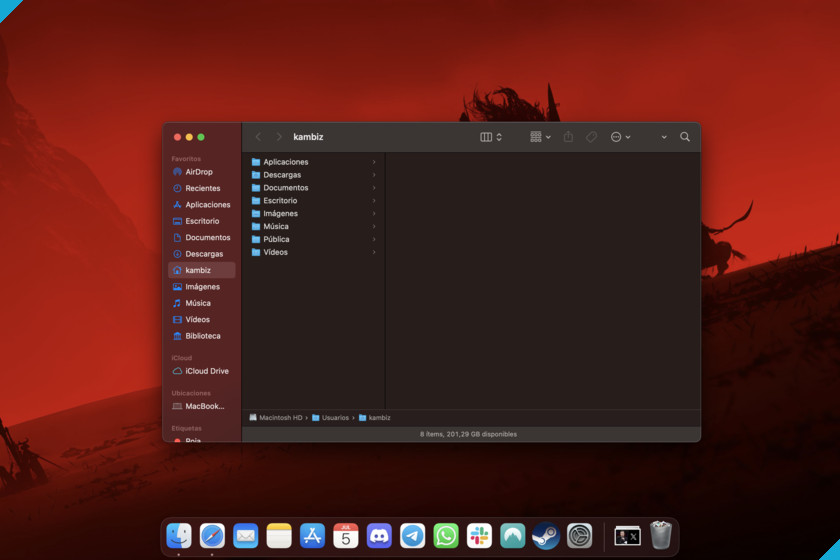The height and width of the screenshot is (560, 840).
Task: Open the Discord app in the Dock
Action: click(379, 535)
